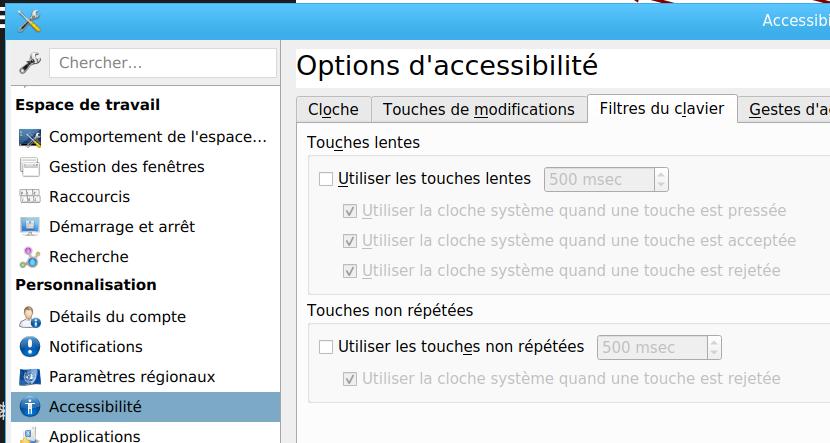Select Démarrage et arrêt icon
The width and height of the screenshot is (830, 443).
[30, 227]
